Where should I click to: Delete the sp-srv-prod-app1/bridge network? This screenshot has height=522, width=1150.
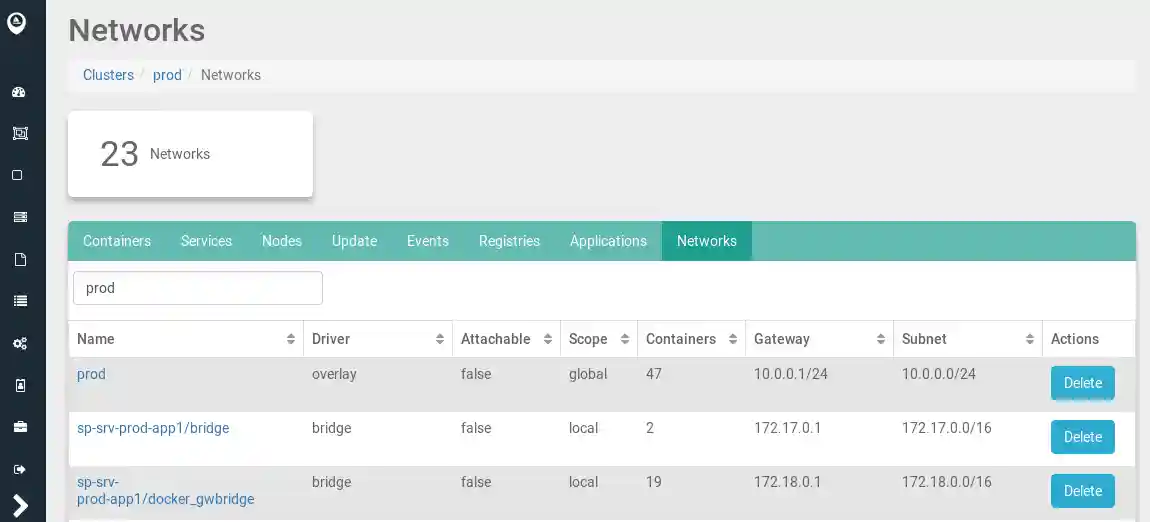coord(1083,437)
